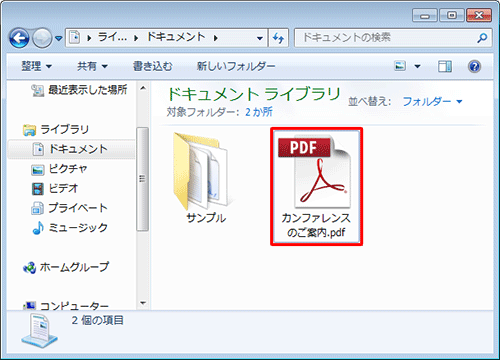Click the library icon in the details pane
The height and width of the screenshot is (360, 500).
(39, 330)
